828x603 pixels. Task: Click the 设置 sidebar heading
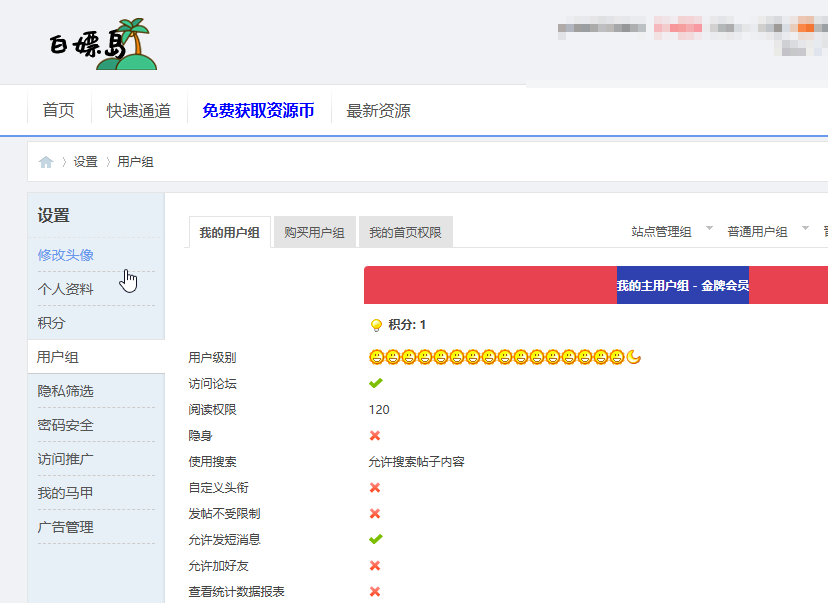(x=53, y=215)
